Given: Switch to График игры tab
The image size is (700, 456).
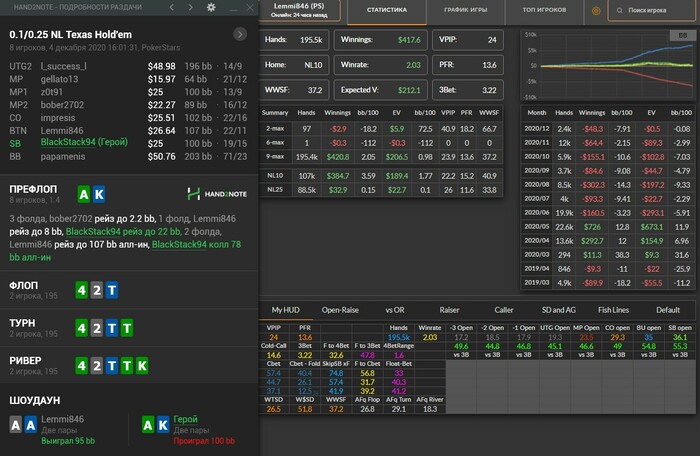Looking at the screenshot, I should [x=466, y=10].
